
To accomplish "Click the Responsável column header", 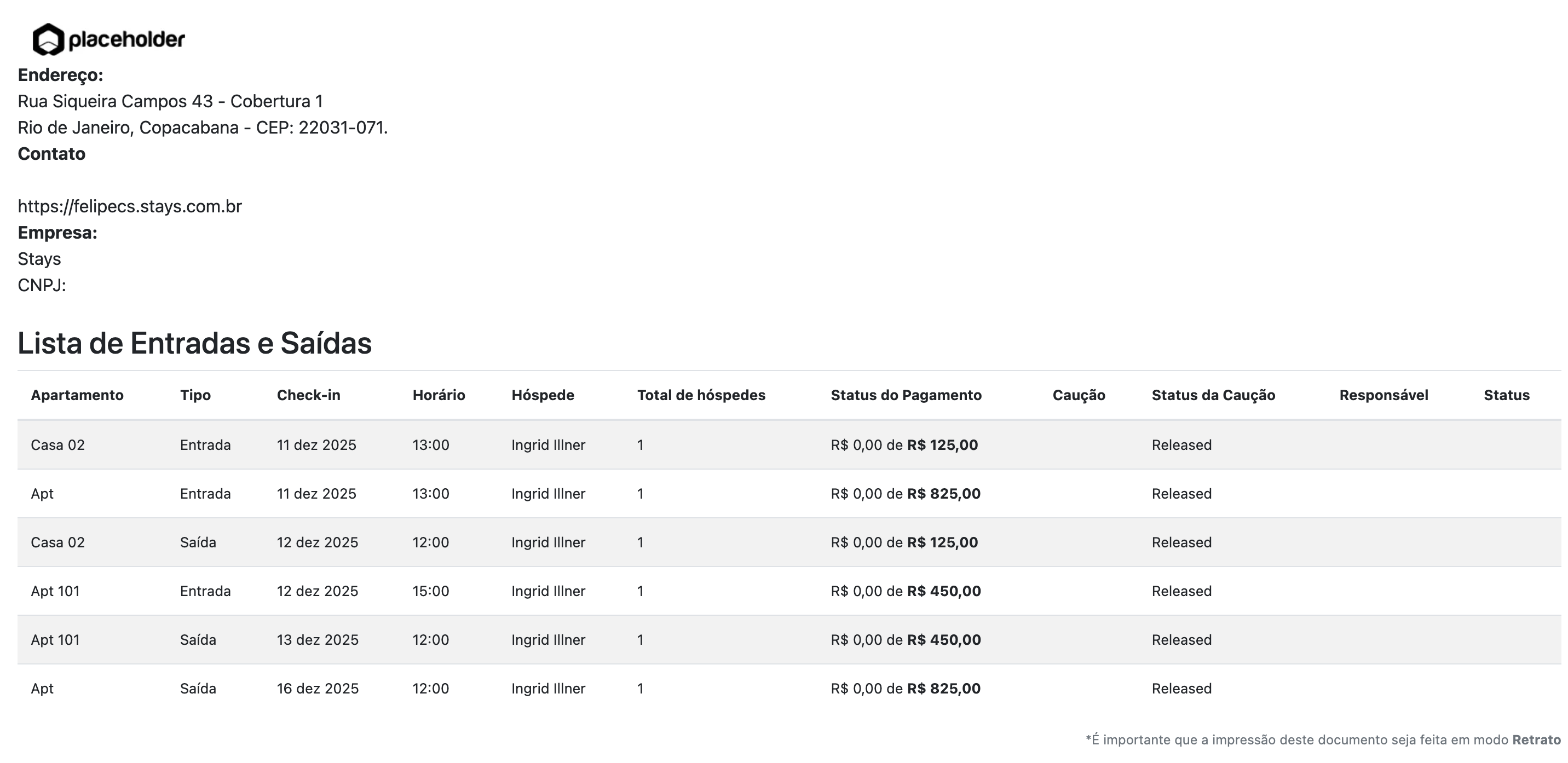I will 1383,395.
